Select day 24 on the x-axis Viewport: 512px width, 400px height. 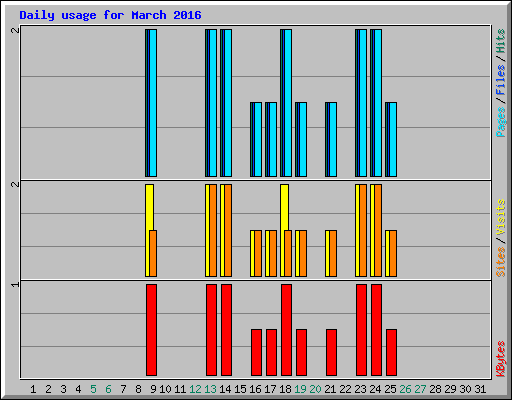[375, 389]
